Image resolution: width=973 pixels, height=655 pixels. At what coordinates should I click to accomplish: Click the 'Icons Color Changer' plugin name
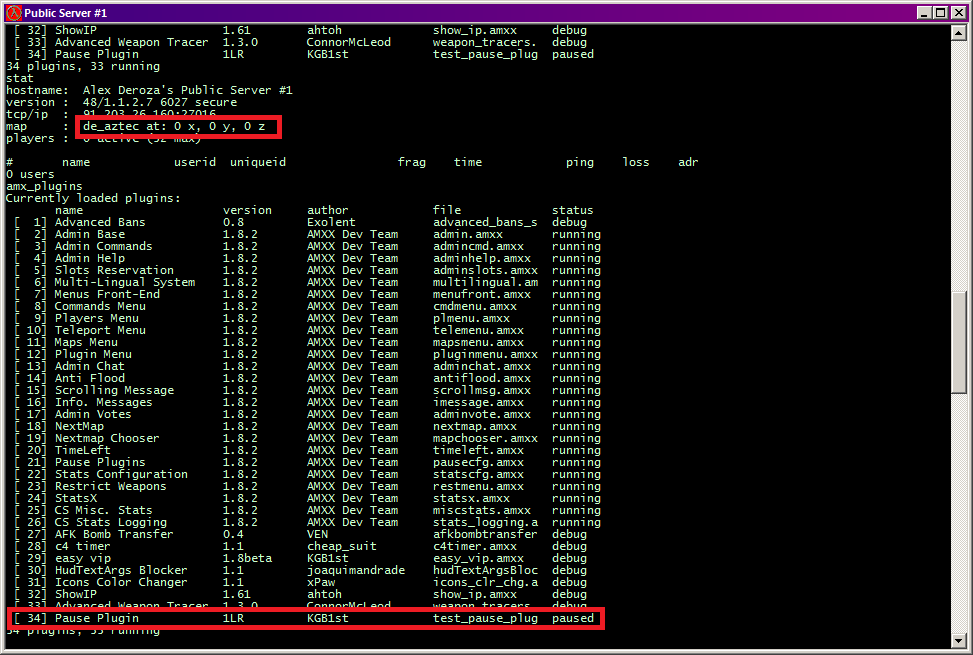pos(121,582)
